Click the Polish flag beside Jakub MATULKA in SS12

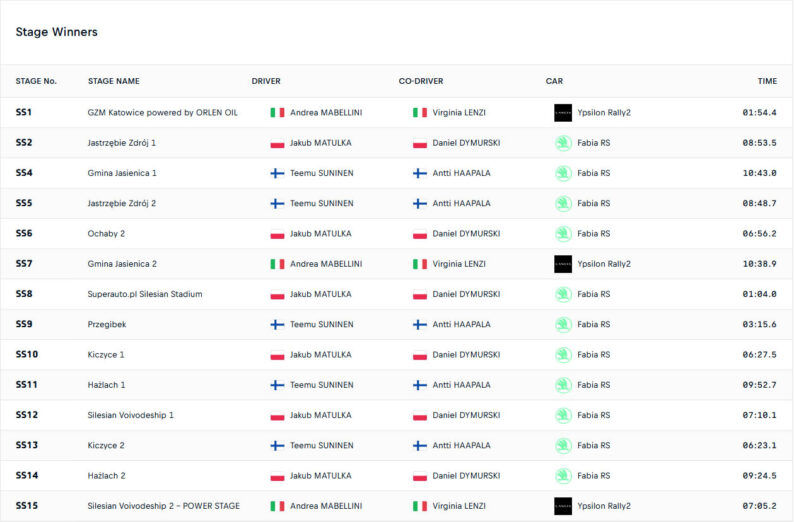coord(277,415)
